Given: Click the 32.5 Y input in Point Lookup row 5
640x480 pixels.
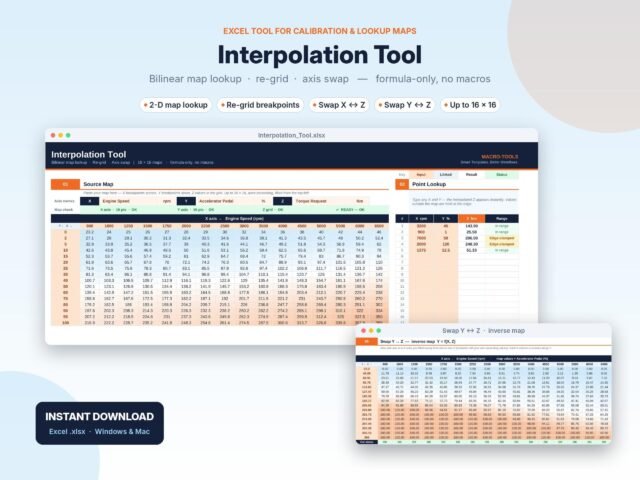Looking at the screenshot, I should pos(446,250).
